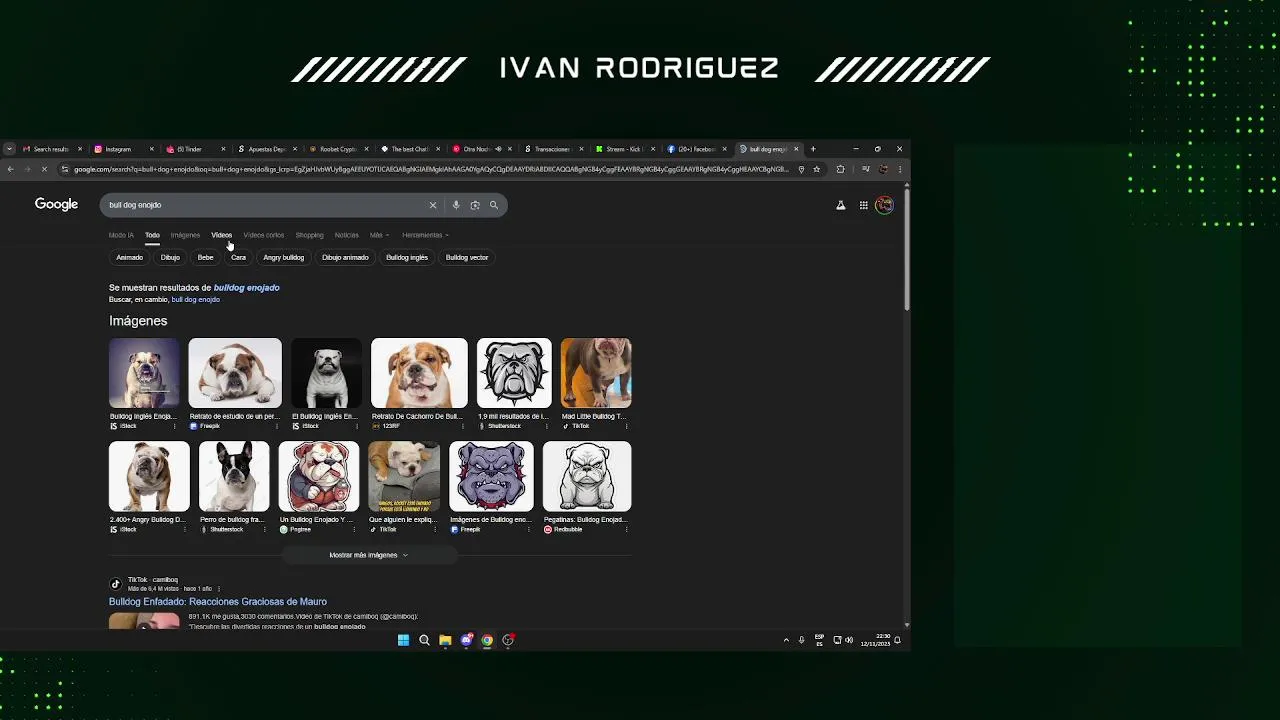This screenshot has height=720, width=1280.
Task: Click the Angry bulldog suggestion chip
Action: click(283, 257)
